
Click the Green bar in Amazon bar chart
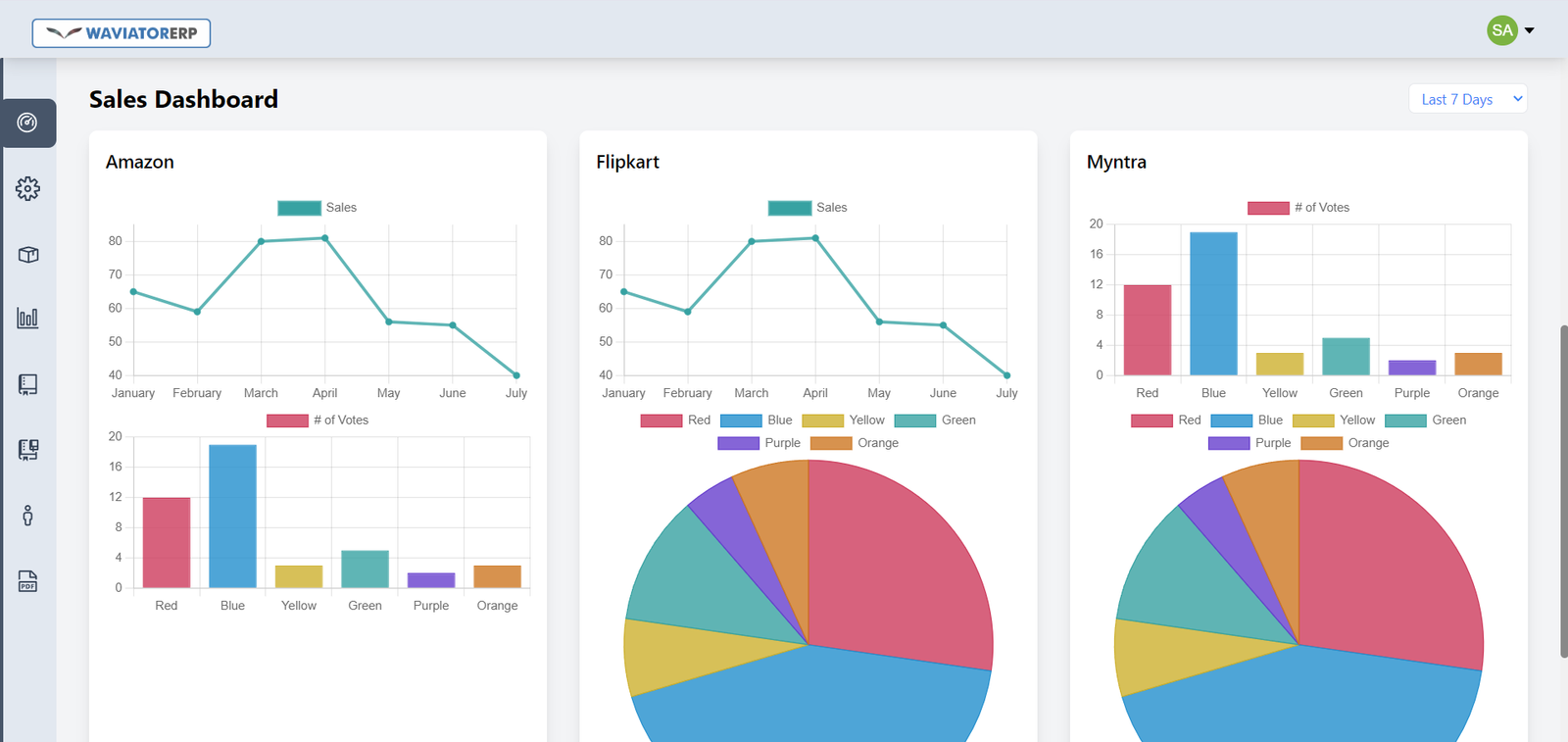pyautogui.click(x=365, y=569)
